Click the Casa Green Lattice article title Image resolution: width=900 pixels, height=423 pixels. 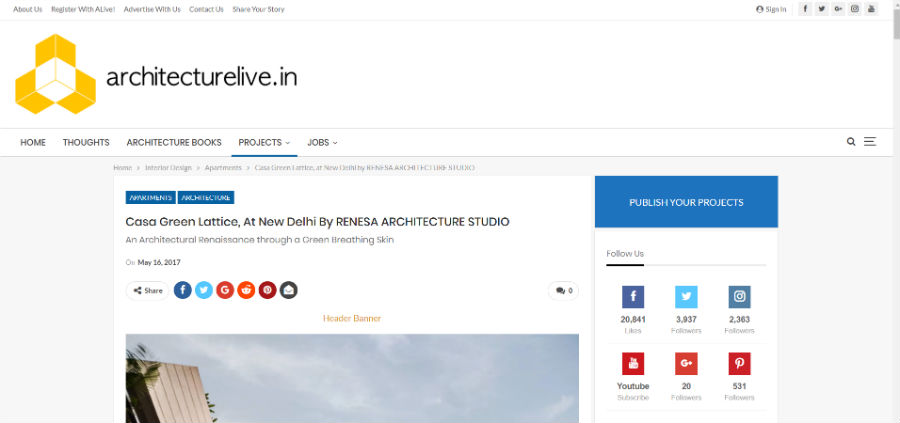(317, 222)
